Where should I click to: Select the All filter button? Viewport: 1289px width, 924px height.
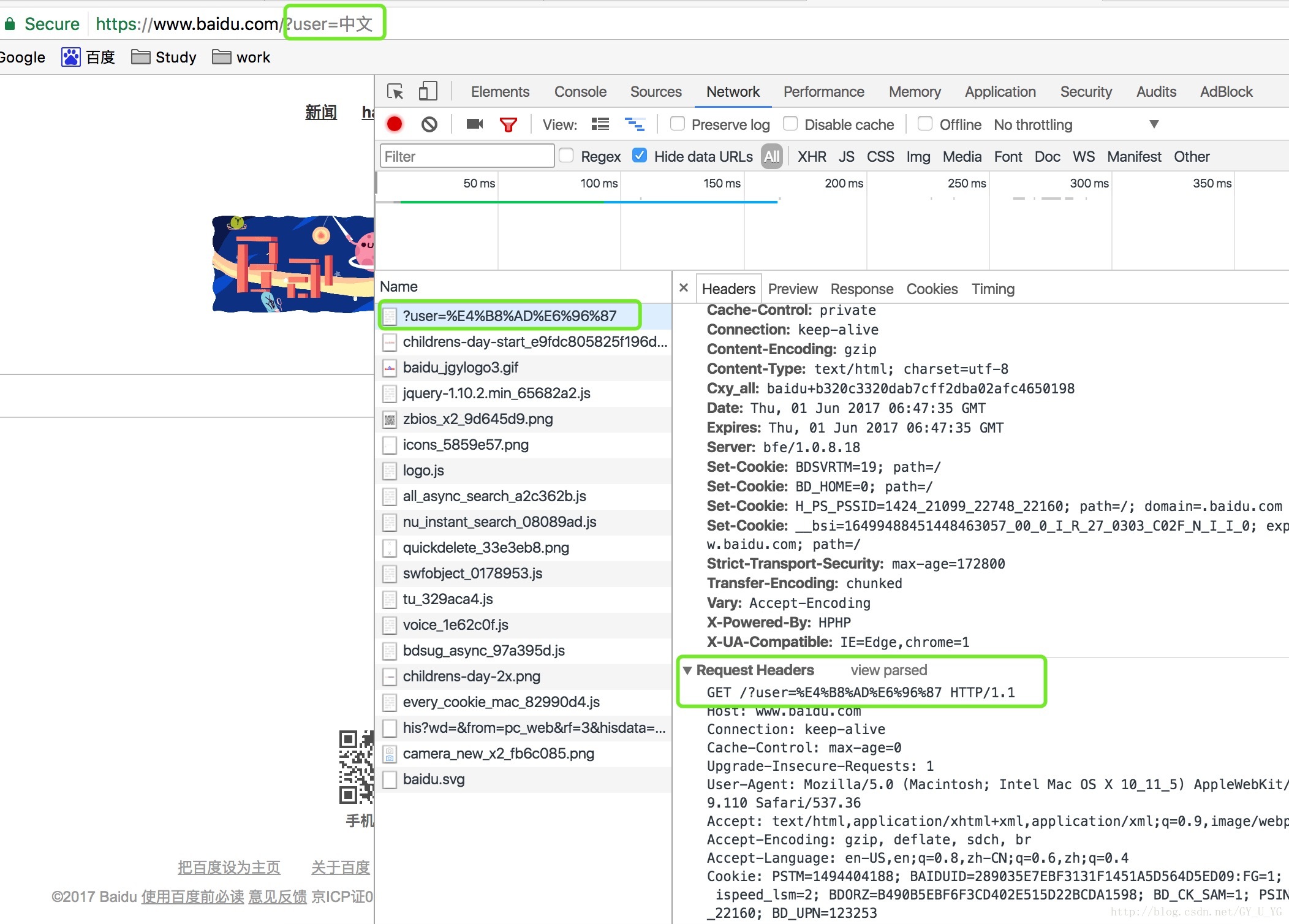point(772,157)
